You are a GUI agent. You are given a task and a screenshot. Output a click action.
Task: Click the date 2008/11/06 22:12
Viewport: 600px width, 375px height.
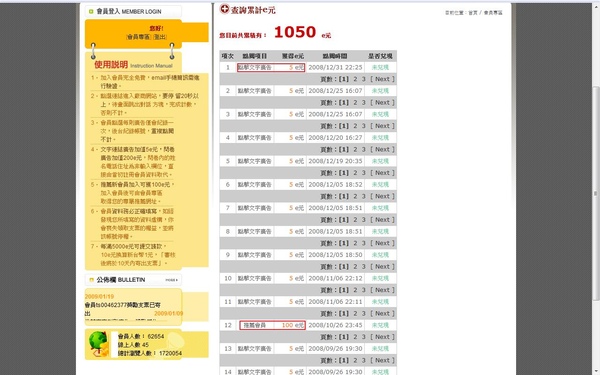tap(335, 278)
